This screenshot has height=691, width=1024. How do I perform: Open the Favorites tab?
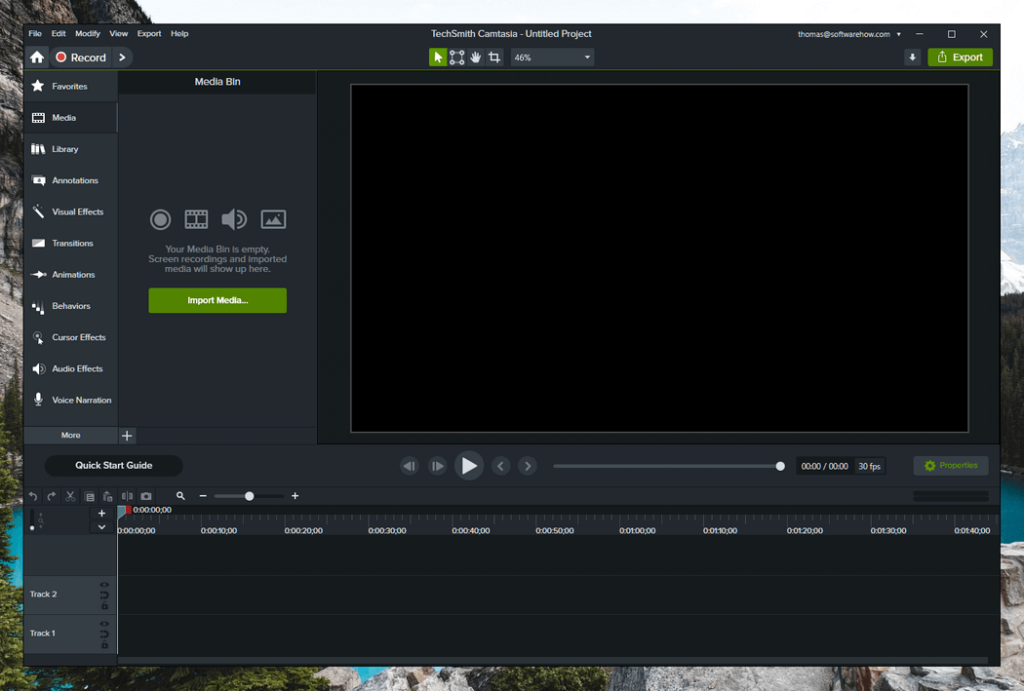tap(71, 86)
